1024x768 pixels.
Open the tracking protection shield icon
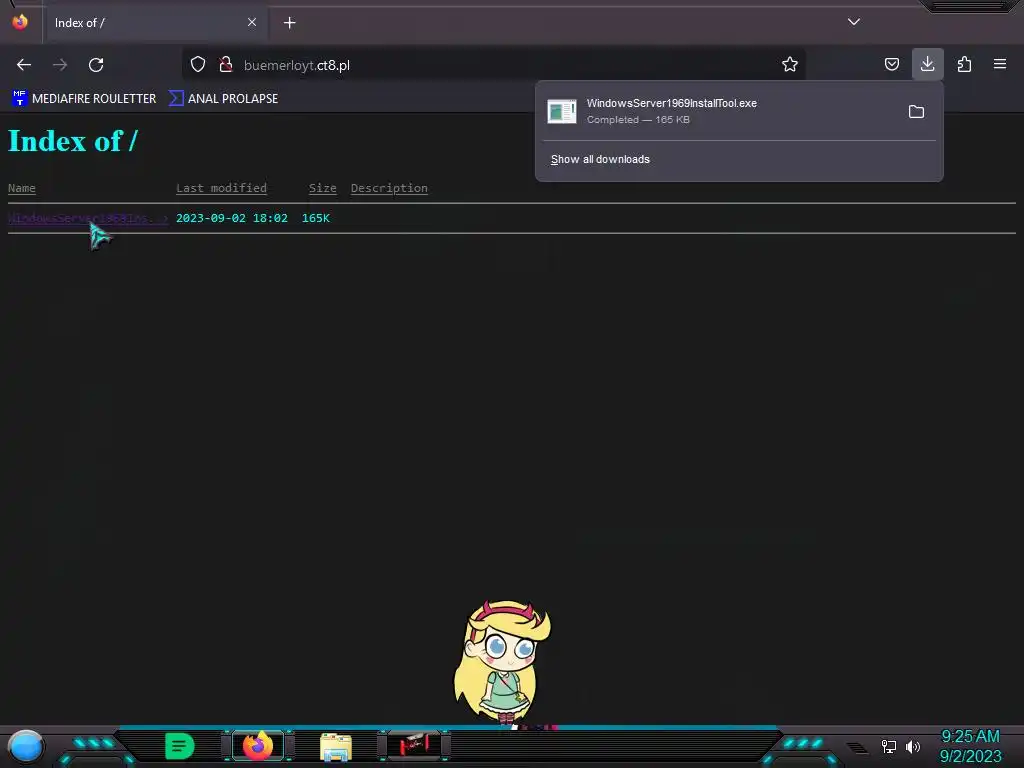pyautogui.click(x=198, y=64)
